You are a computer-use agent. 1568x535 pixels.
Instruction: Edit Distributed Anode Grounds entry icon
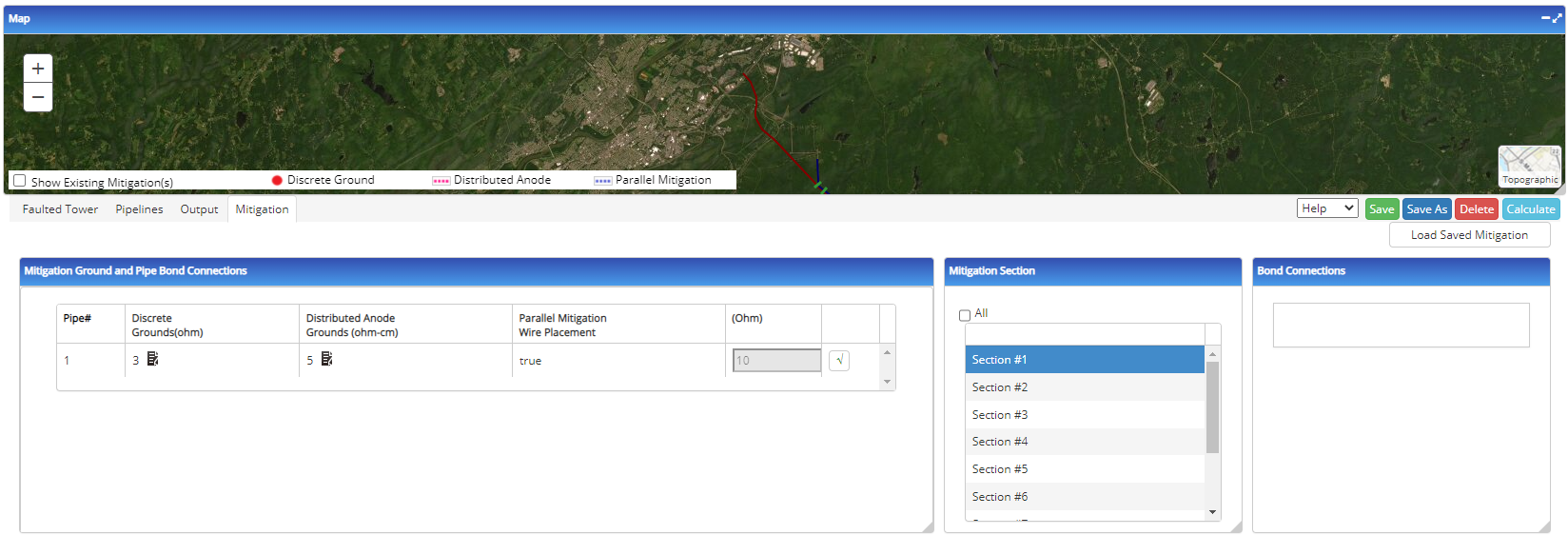click(326, 359)
